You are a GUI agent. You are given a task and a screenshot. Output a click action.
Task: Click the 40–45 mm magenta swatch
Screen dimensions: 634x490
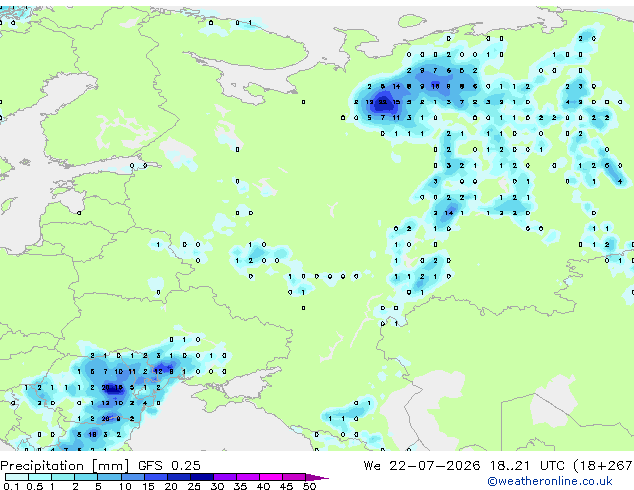pos(271,477)
